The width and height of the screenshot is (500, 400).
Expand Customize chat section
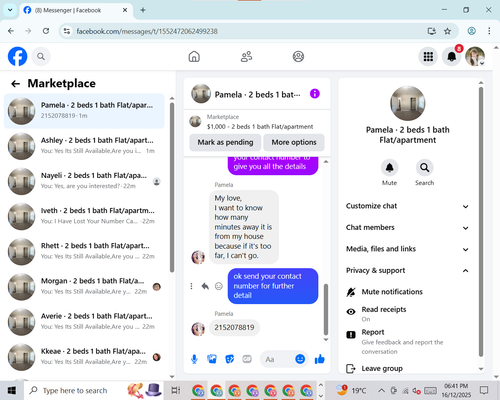tap(407, 206)
